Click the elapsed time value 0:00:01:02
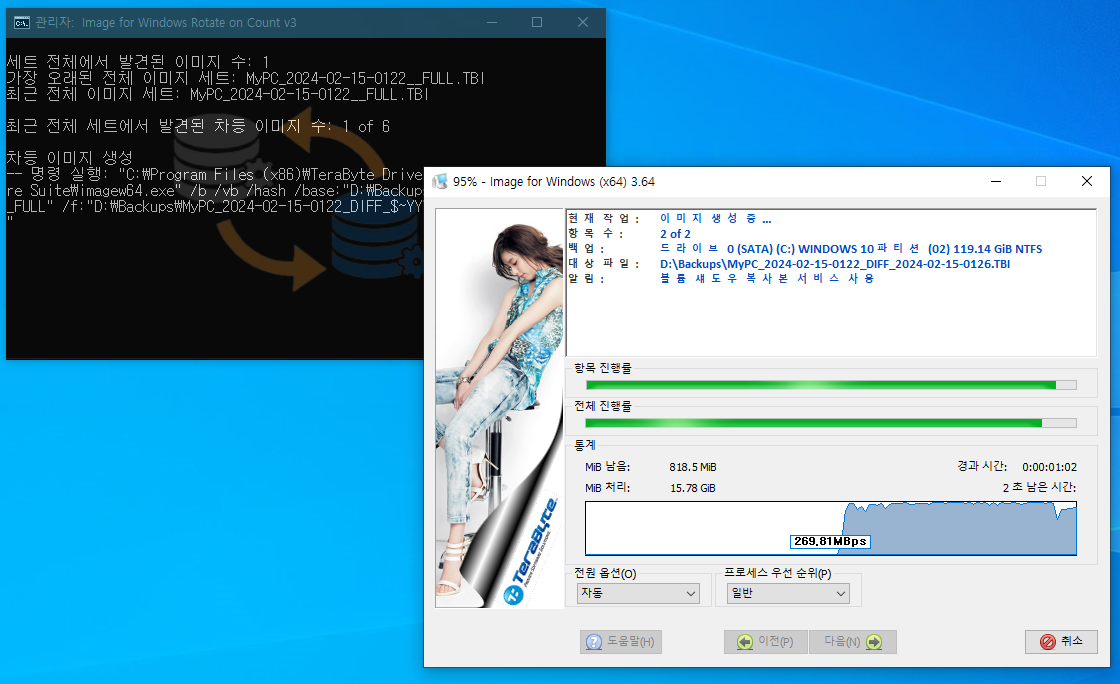Viewport: 1120px width, 684px height. [x=1049, y=467]
